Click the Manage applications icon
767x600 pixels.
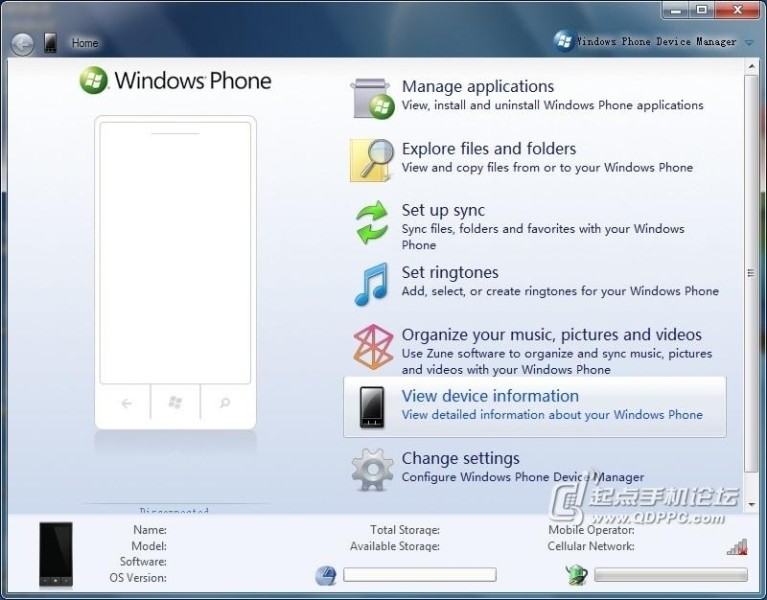click(x=371, y=98)
